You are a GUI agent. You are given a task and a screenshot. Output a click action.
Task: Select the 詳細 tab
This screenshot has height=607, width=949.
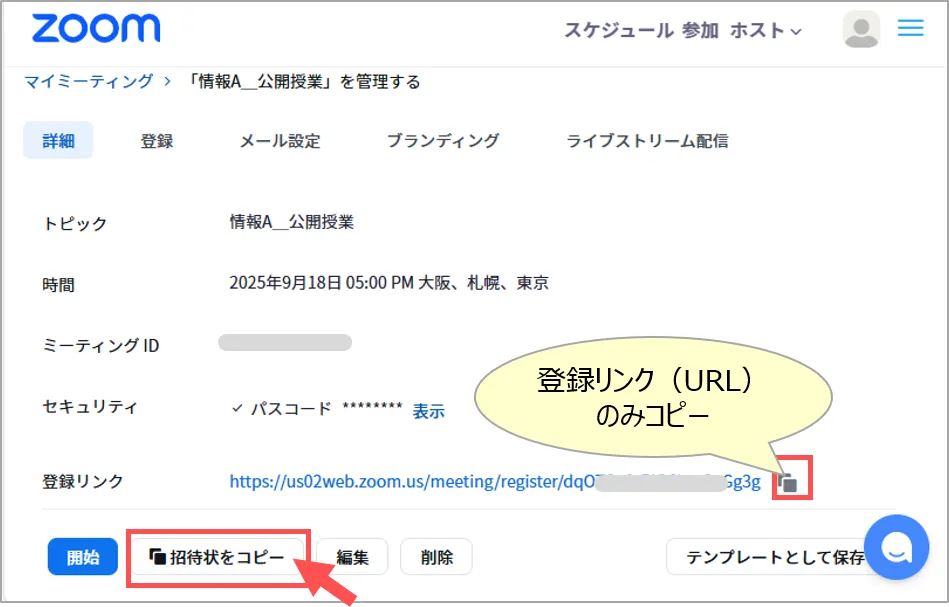click(58, 141)
